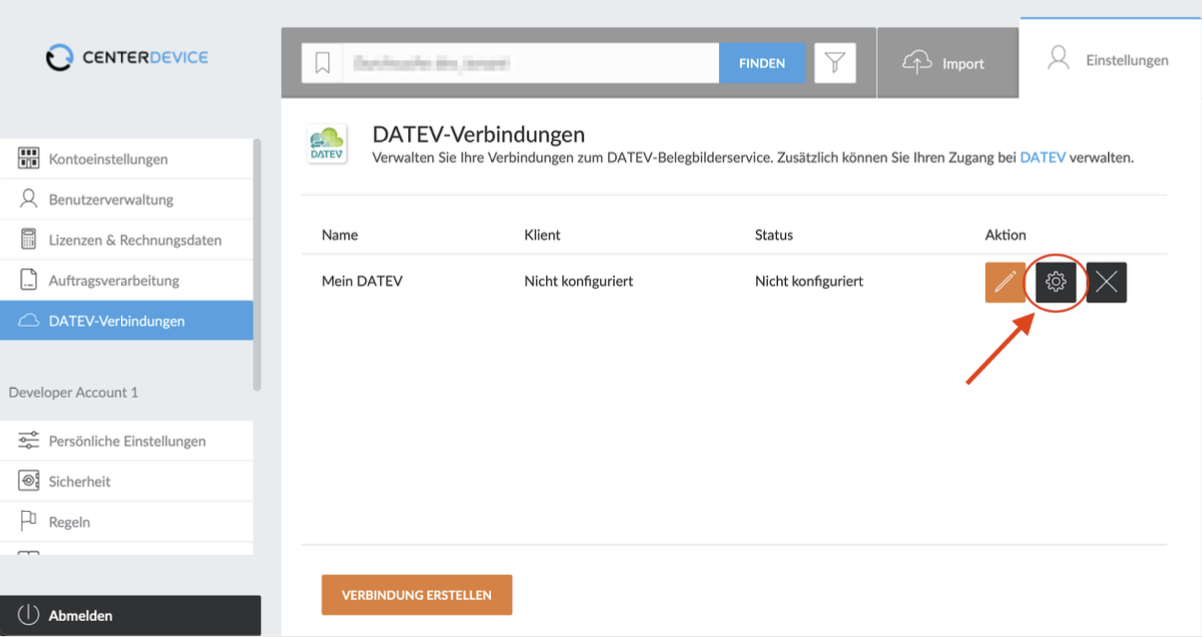Click the Regeln flag icon

click(29, 521)
